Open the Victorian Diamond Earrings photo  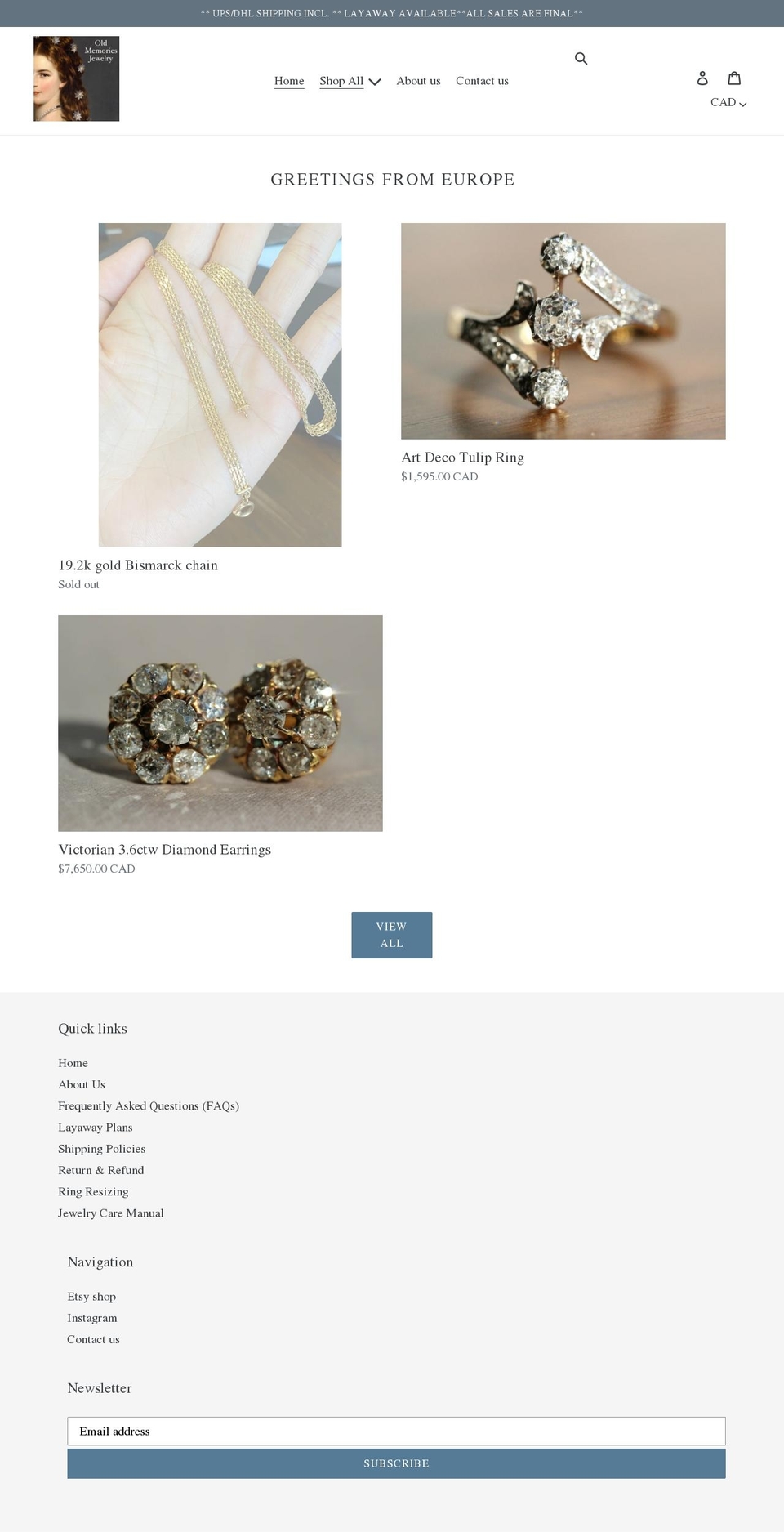point(220,723)
